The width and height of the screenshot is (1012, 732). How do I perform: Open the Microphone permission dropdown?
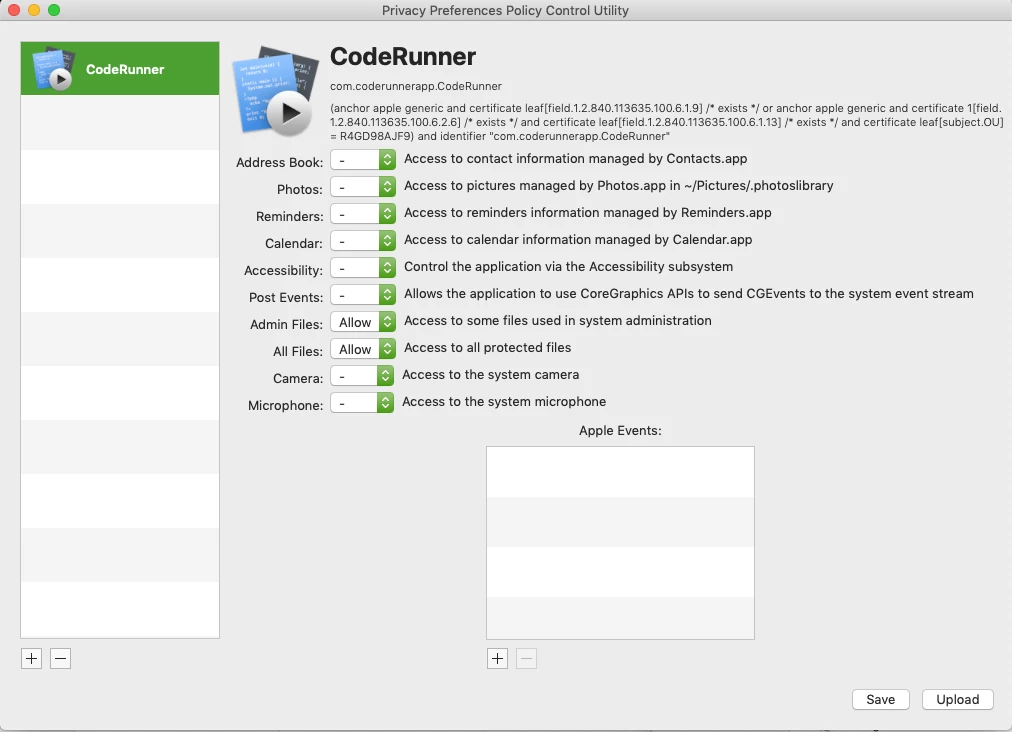tap(362, 403)
